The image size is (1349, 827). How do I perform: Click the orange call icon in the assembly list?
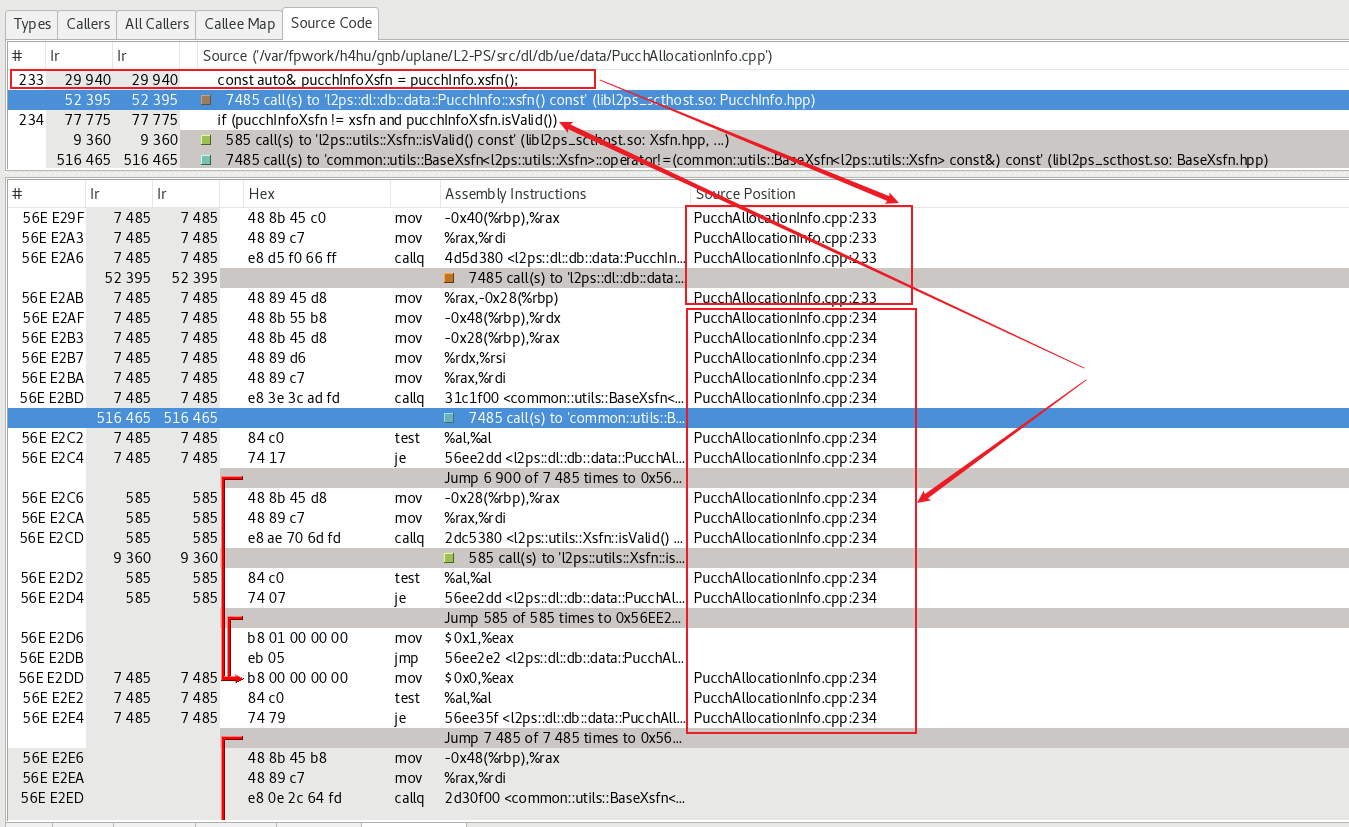(x=449, y=278)
